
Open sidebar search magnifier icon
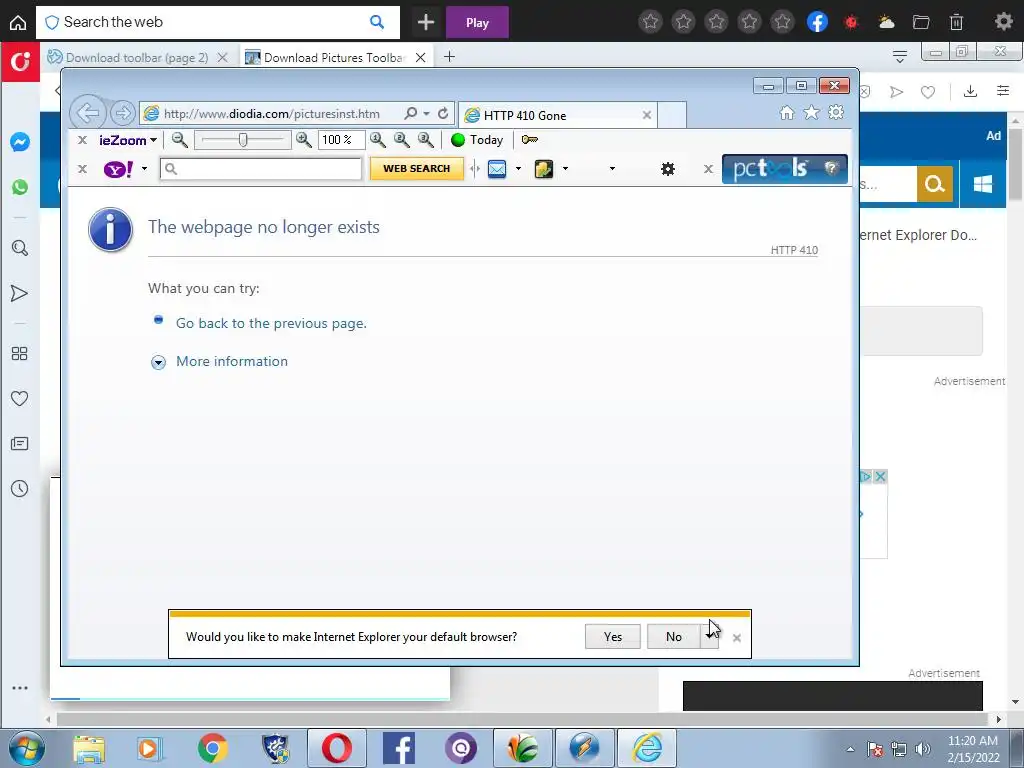(x=20, y=248)
